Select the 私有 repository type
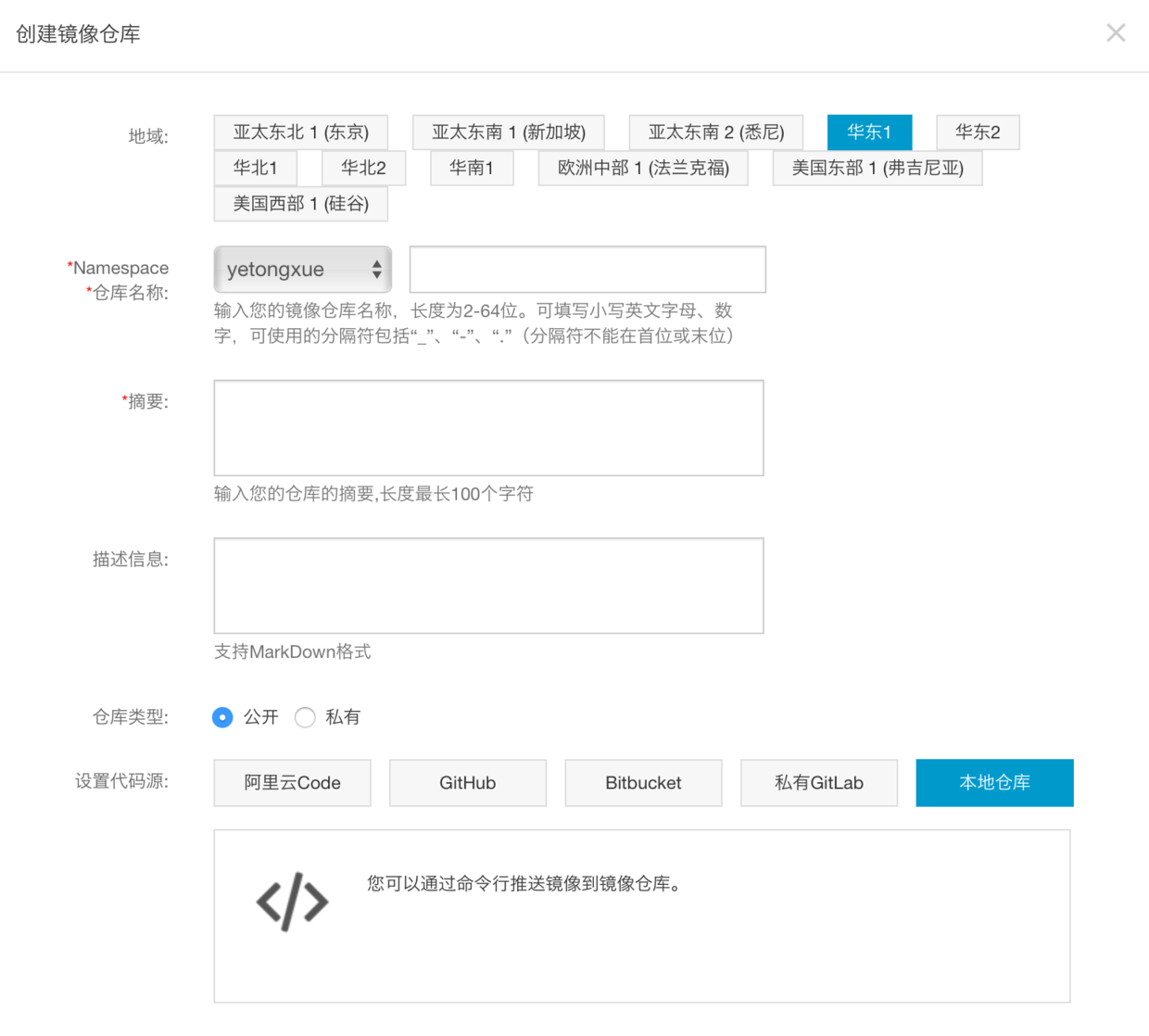1149x1036 pixels. click(x=305, y=717)
